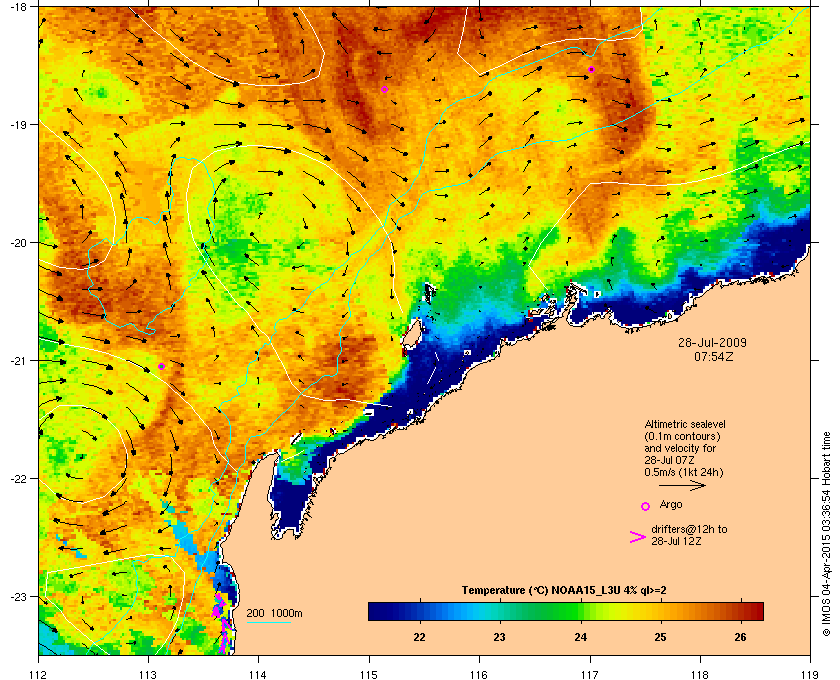Click the longitude axis label 115
Image resolution: width=840 pixels, height=680 pixels.
coord(369,674)
